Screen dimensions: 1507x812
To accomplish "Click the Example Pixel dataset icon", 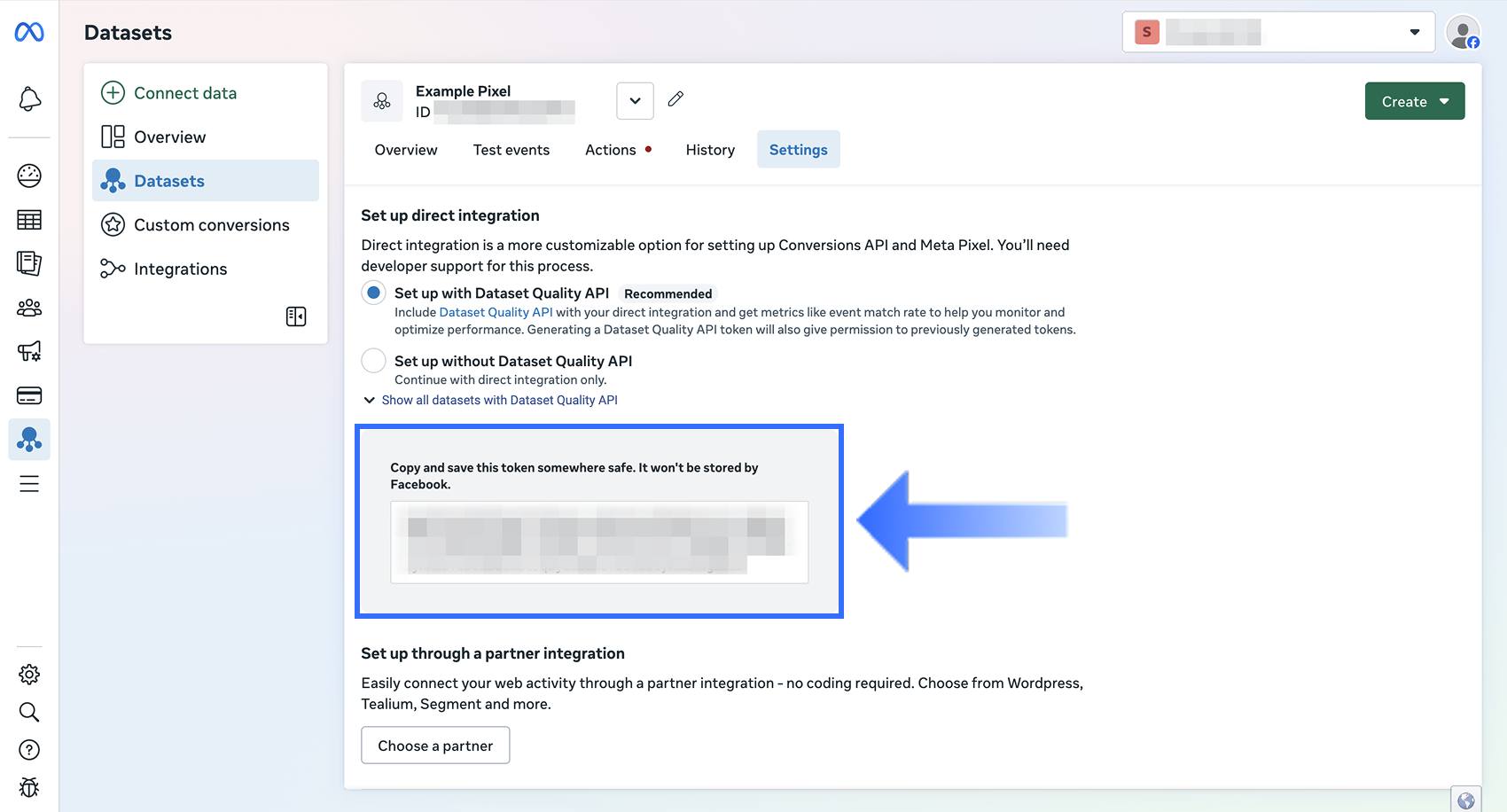I will [382, 101].
